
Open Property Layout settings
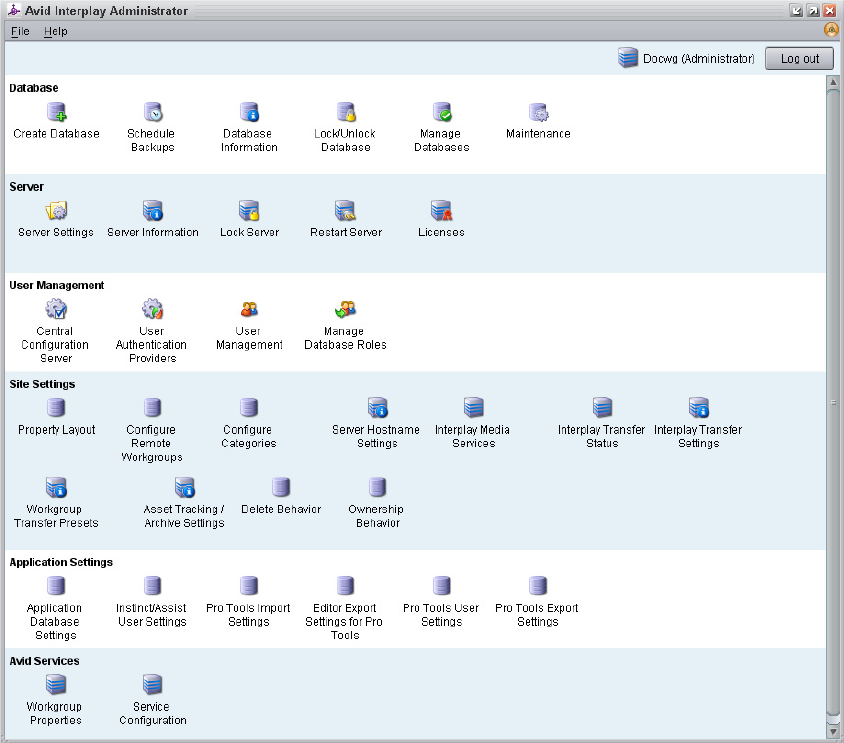56,408
